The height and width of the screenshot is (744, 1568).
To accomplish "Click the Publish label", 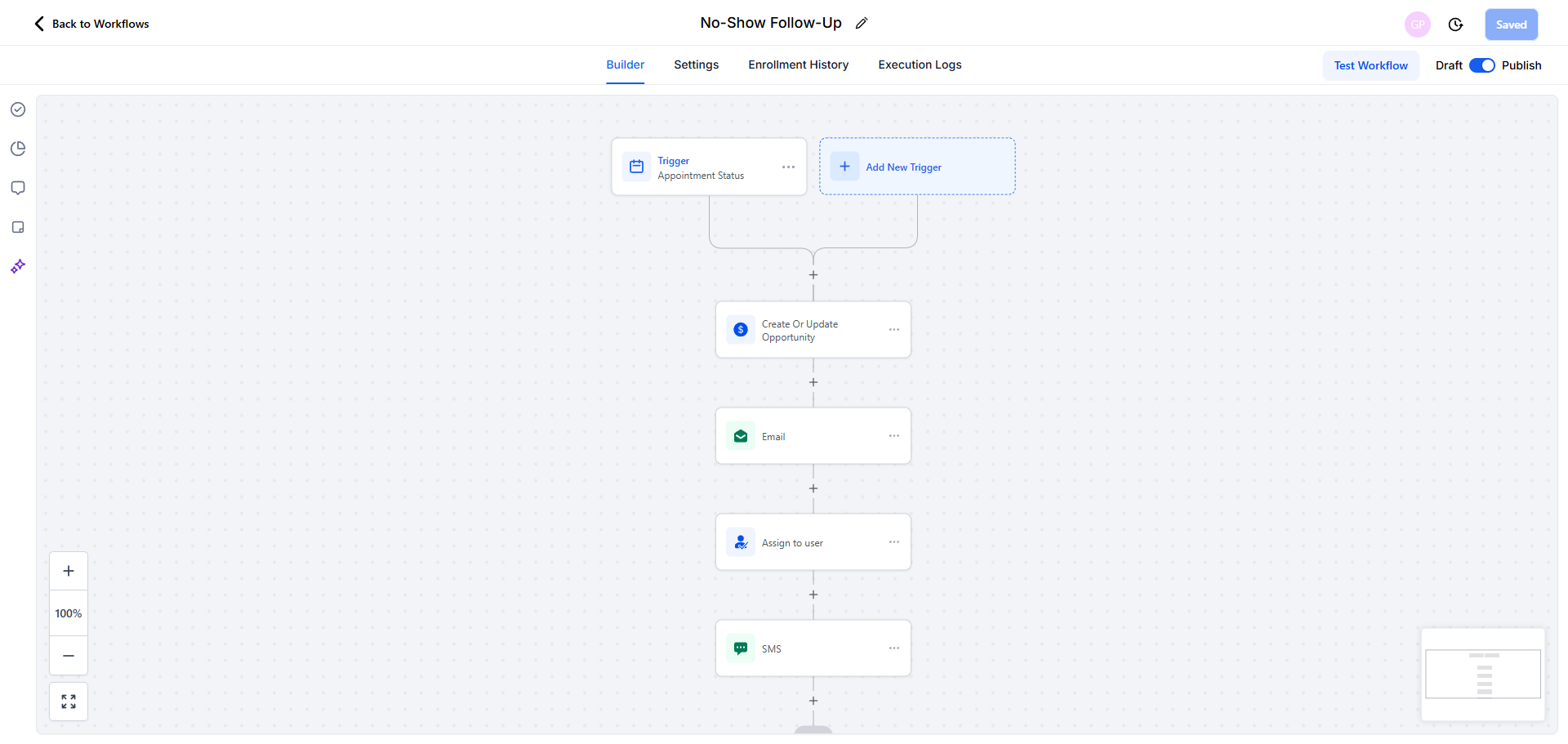I will point(1521,65).
